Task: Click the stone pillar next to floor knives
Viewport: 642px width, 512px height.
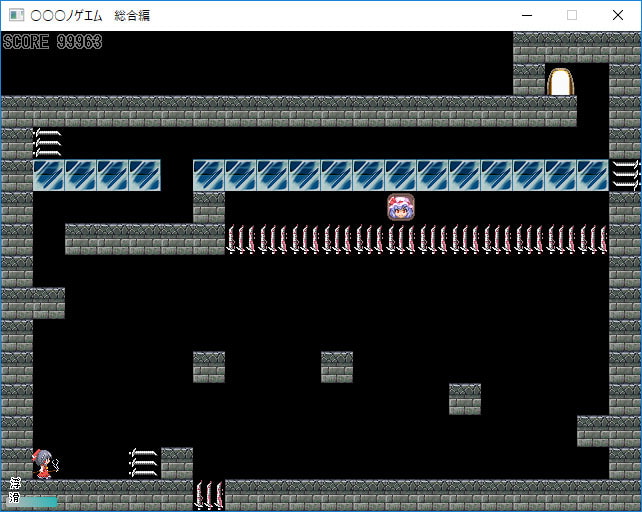Action: coord(177,463)
